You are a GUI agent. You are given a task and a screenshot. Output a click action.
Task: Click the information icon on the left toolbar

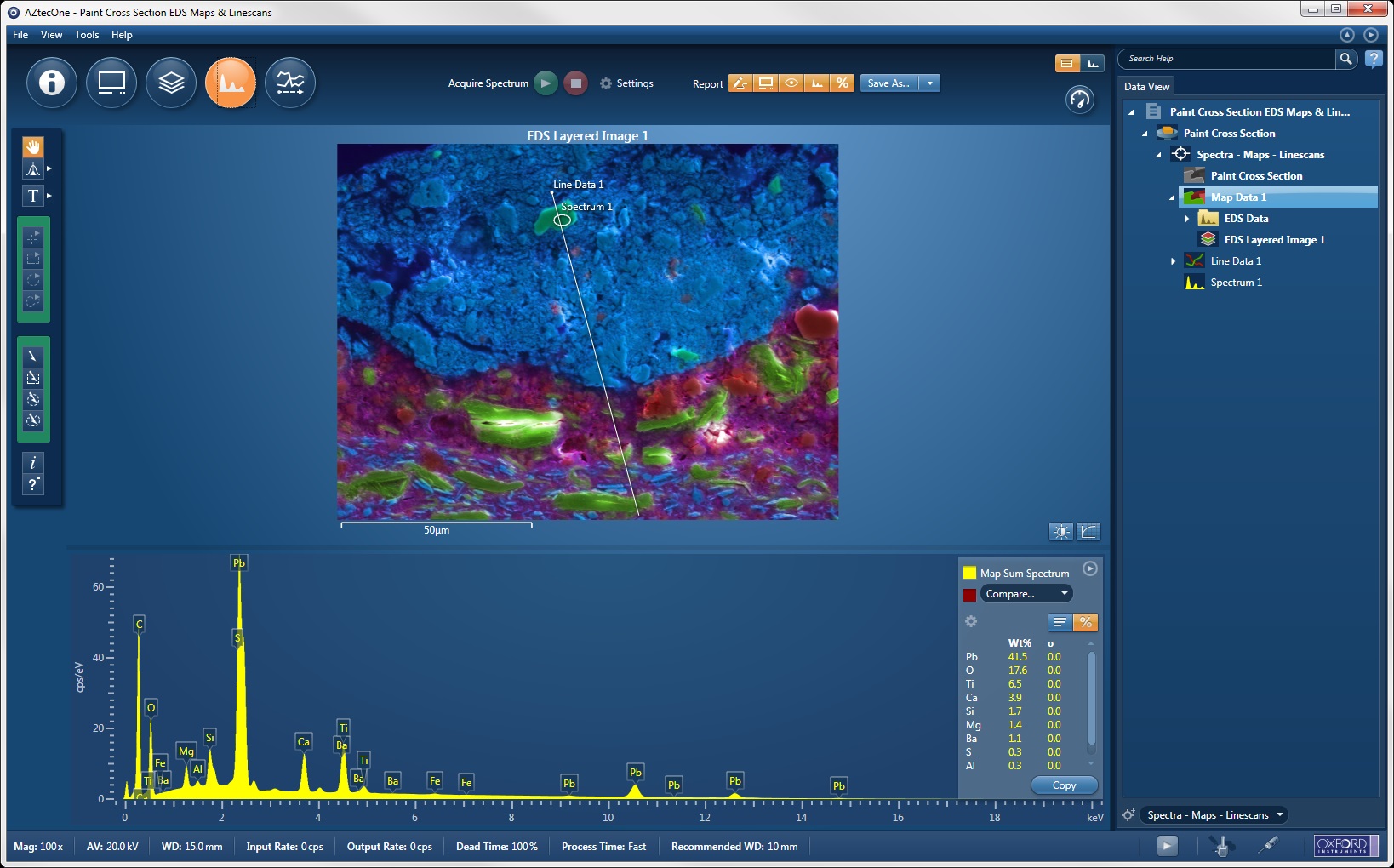point(32,464)
